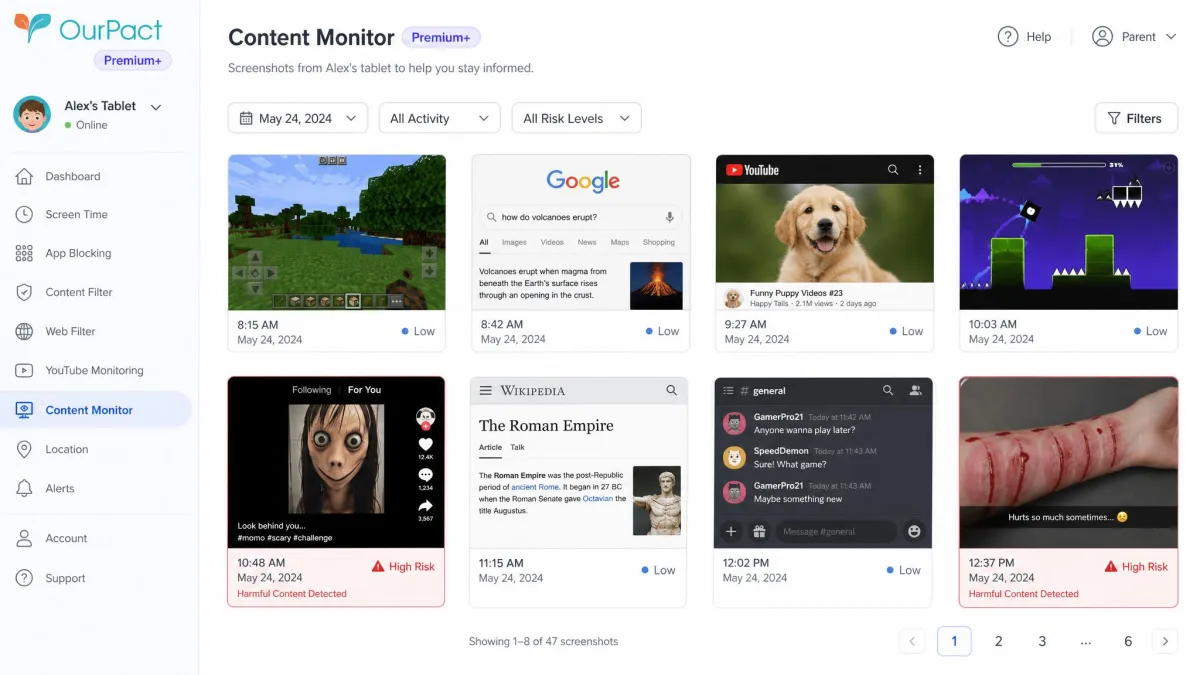
Task: Click the microphone icon in Google screenshot
Action: point(670,217)
